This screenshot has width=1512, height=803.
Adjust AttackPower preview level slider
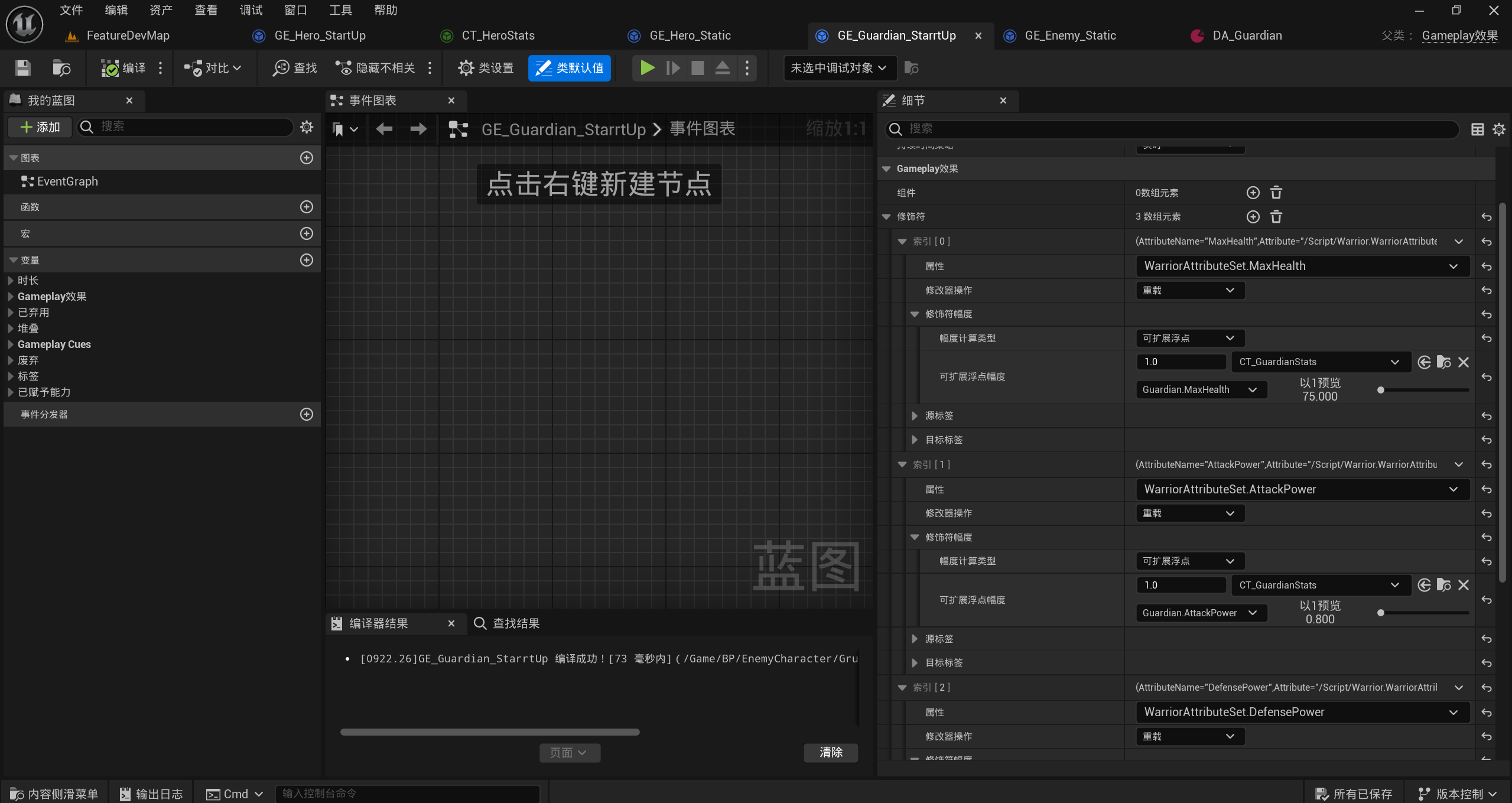1424,613
